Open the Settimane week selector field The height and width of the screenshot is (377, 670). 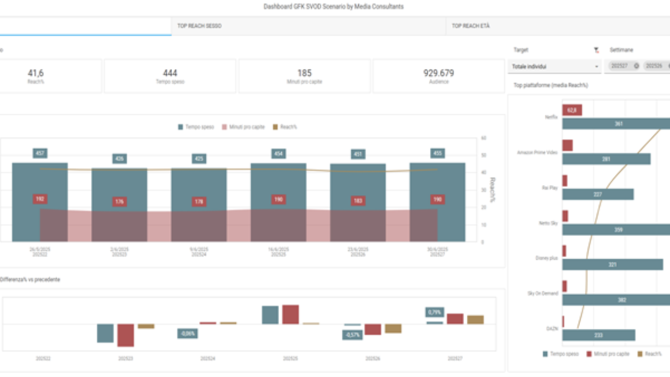click(637, 66)
